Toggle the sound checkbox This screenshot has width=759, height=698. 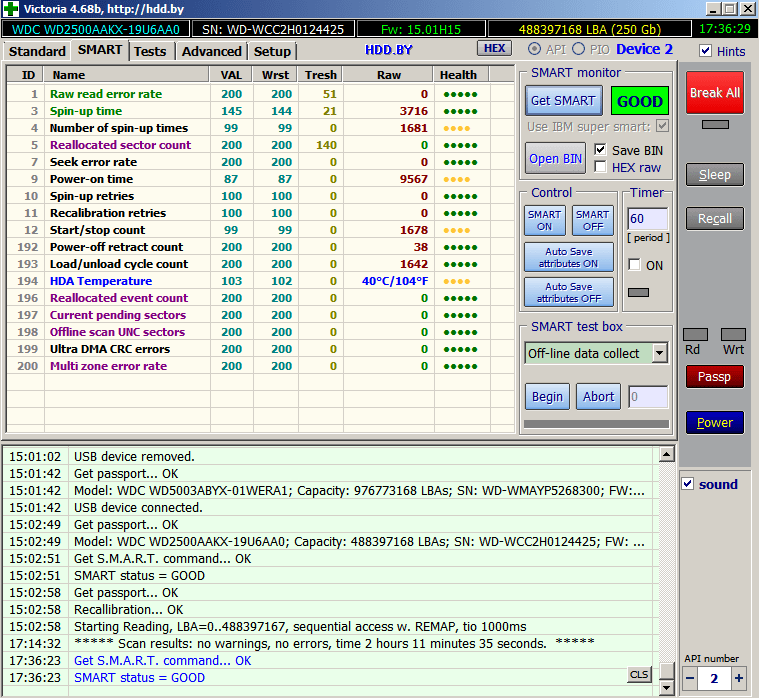(688, 484)
